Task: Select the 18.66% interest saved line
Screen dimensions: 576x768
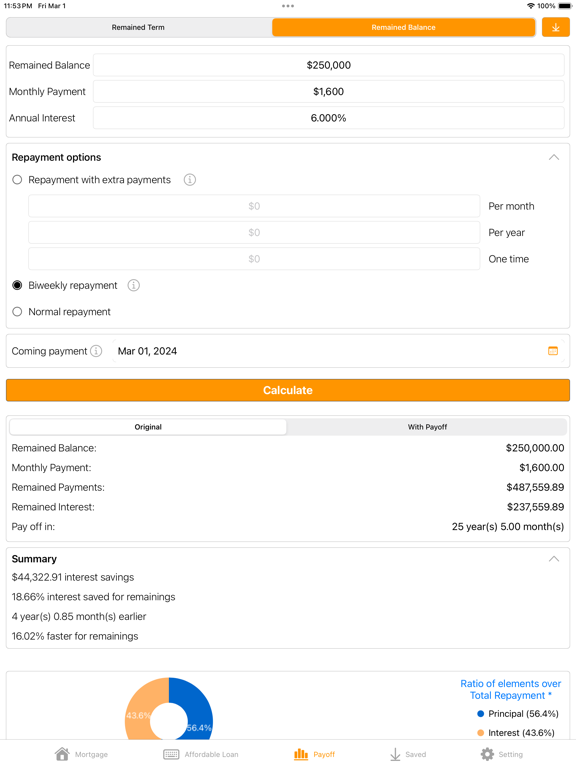Action: pyautogui.click(x=94, y=597)
